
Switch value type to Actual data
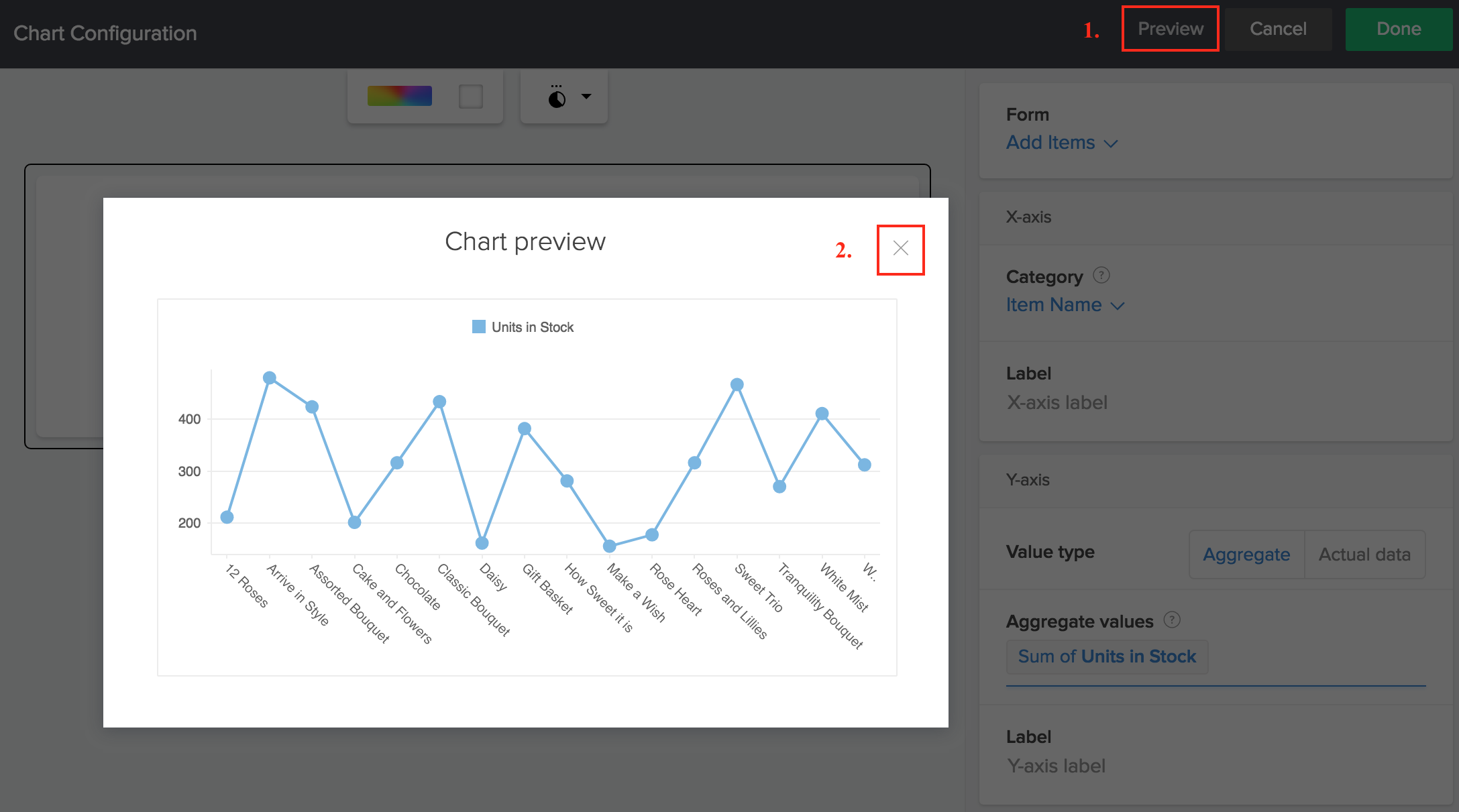click(x=1364, y=555)
